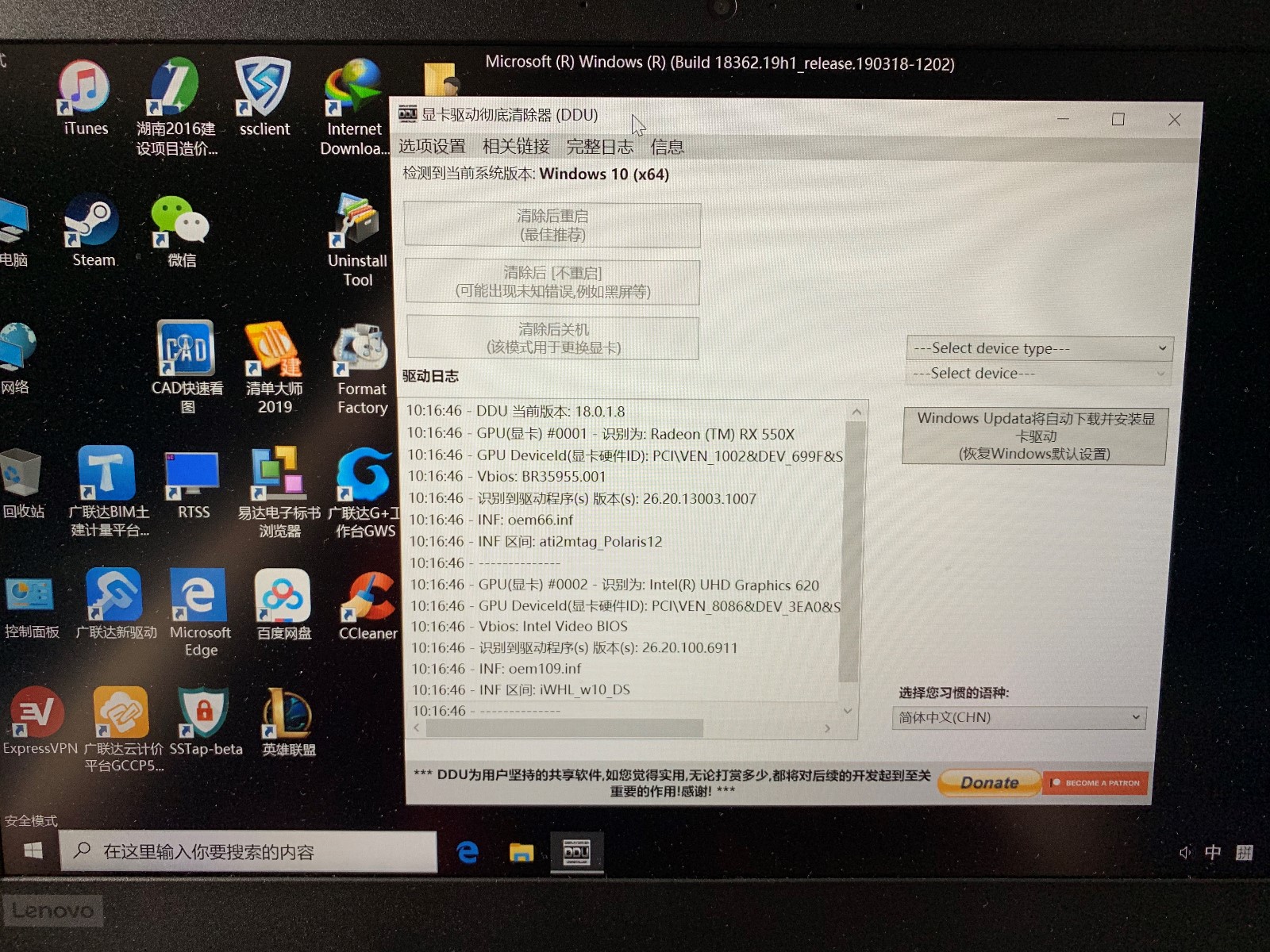Open the Windows Start menu
The width and height of the screenshot is (1270, 952).
coord(33,851)
